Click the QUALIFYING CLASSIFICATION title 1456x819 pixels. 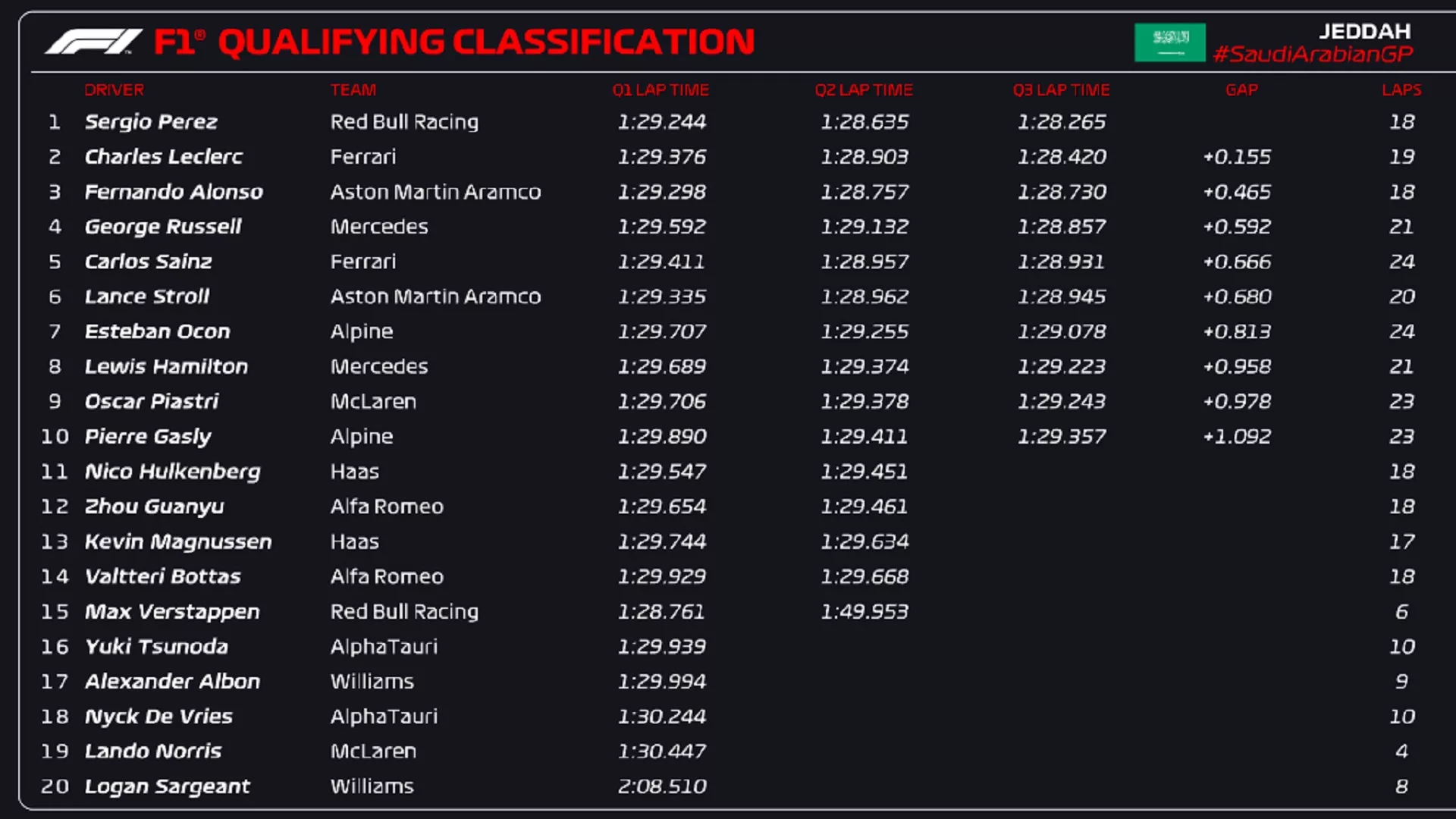click(x=486, y=42)
